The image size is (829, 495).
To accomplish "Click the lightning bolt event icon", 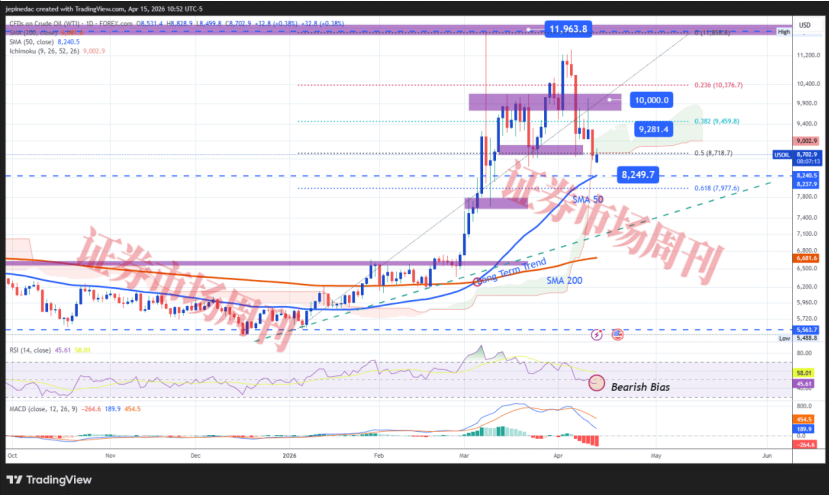I will coord(598,334).
